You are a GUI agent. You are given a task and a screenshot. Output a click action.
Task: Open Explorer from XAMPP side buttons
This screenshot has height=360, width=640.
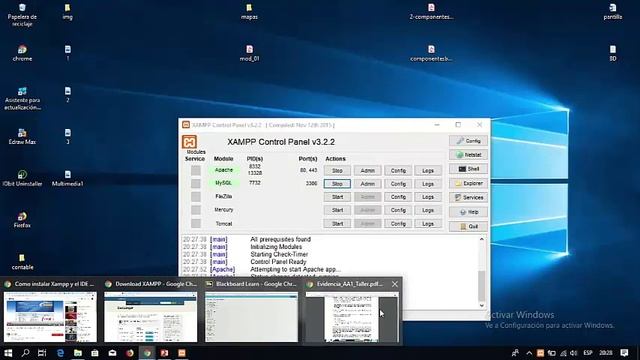click(x=468, y=183)
